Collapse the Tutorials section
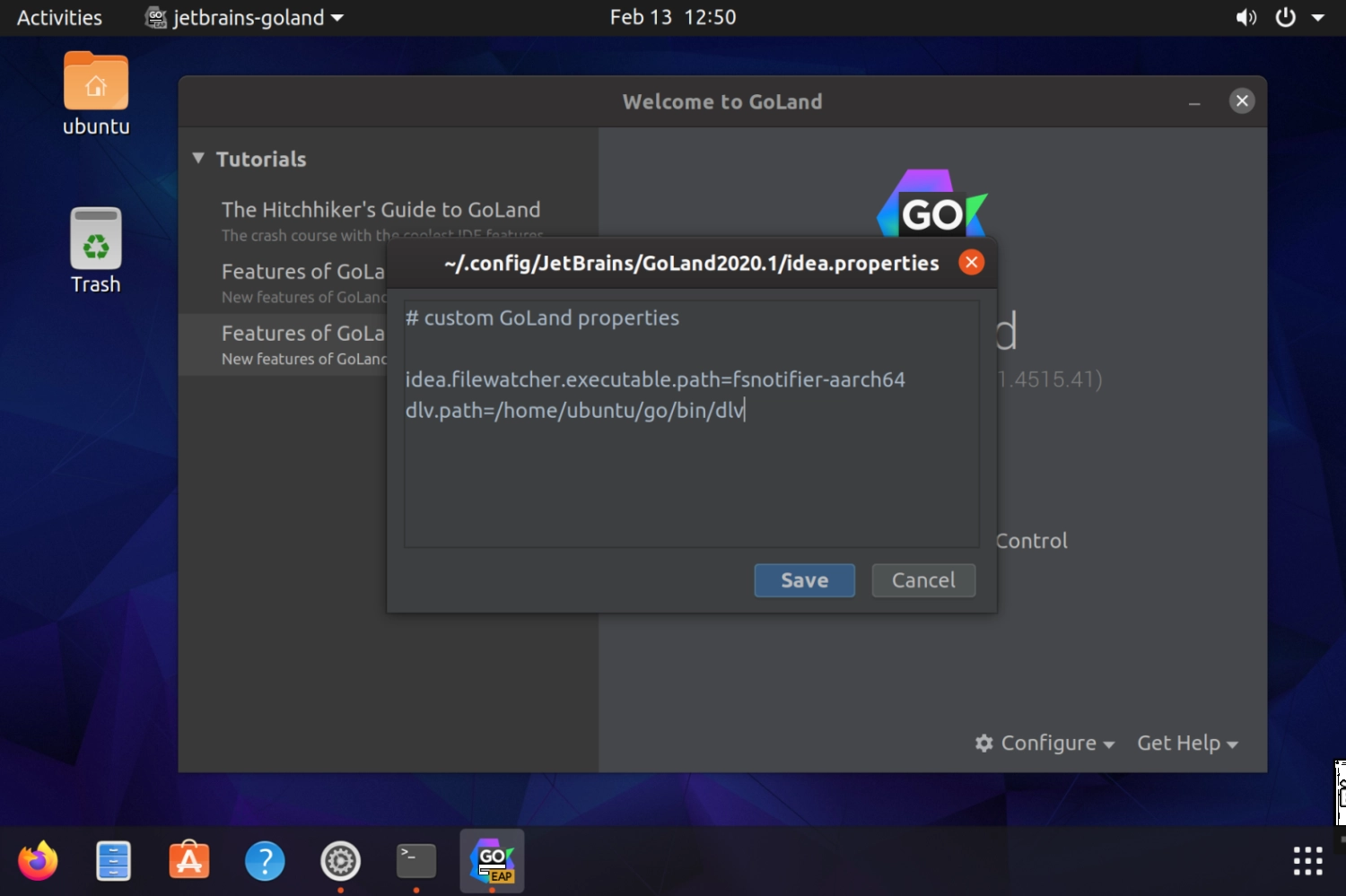This screenshot has width=1346, height=896. (198, 159)
